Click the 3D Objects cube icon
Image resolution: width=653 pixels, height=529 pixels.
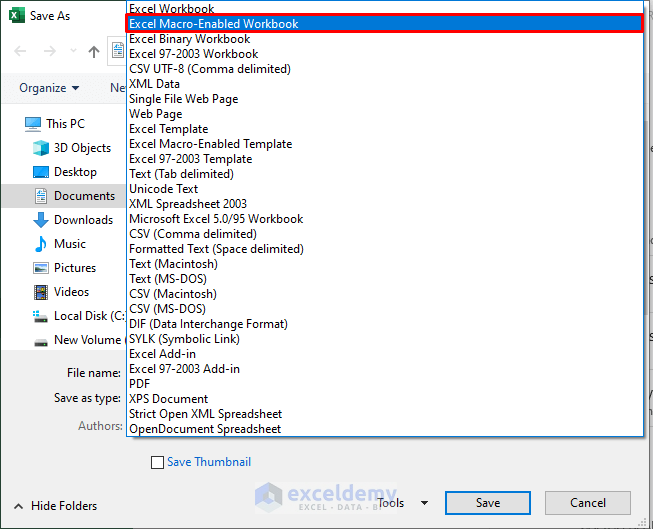pyautogui.click(x=41, y=148)
